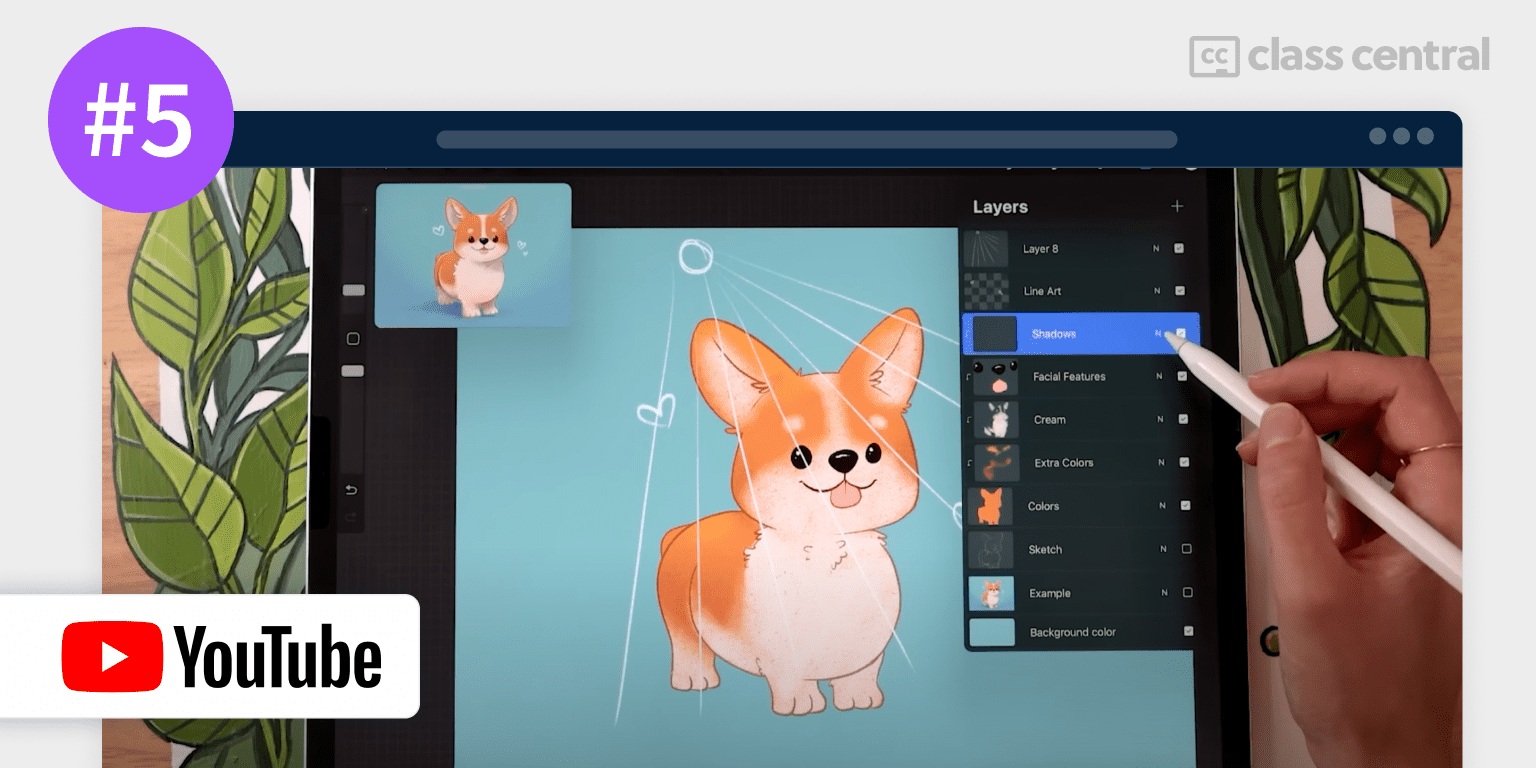Image resolution: width=1537 pixels, height=768 pixels.
Task: Select the Extra Colors layer
Action: tap(1063, 463)
